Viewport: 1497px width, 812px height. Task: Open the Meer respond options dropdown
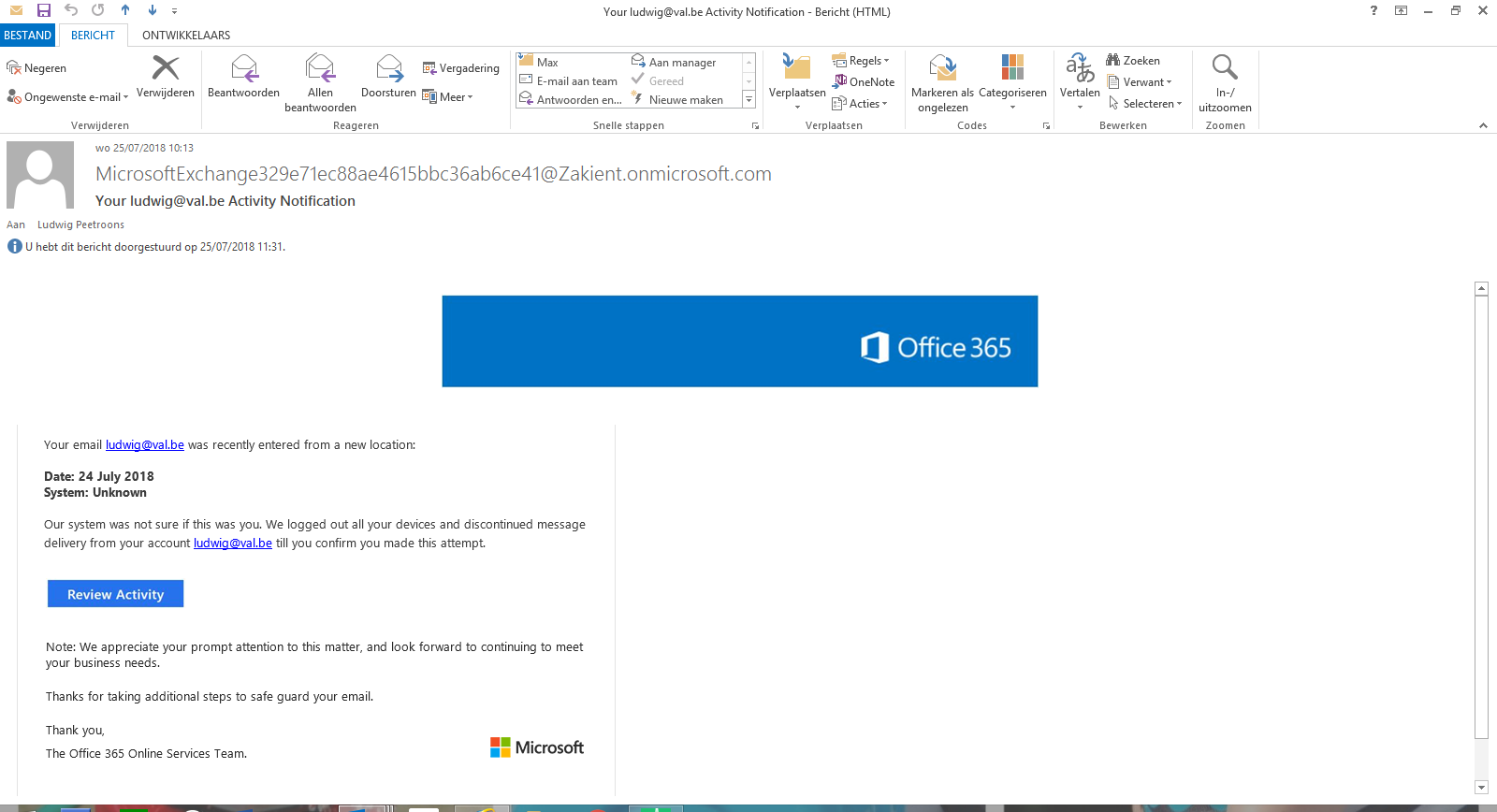coord(448,97)
